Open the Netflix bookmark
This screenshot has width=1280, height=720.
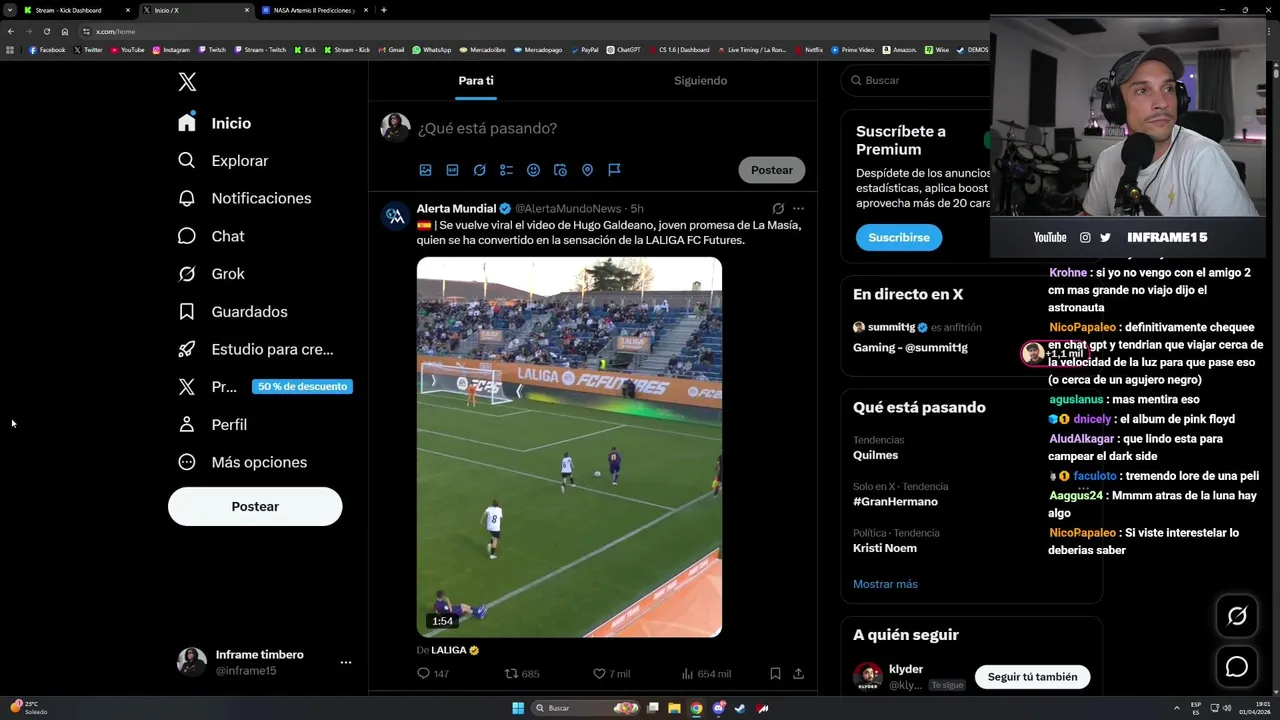coord(809,49)
